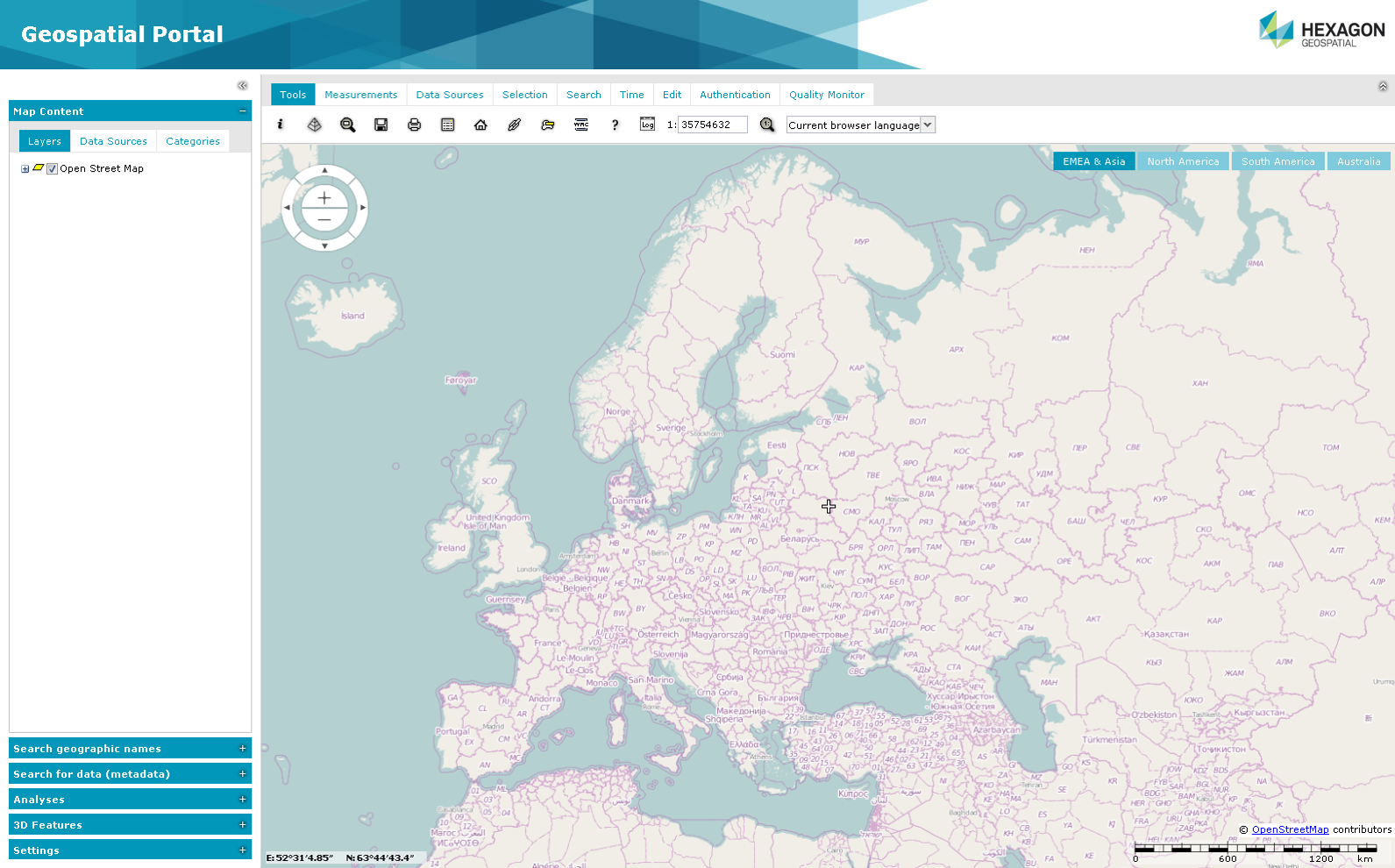Click the feature info tool icon
Viewport: 1395px width, 868px height.
click(x=281, y=125)
